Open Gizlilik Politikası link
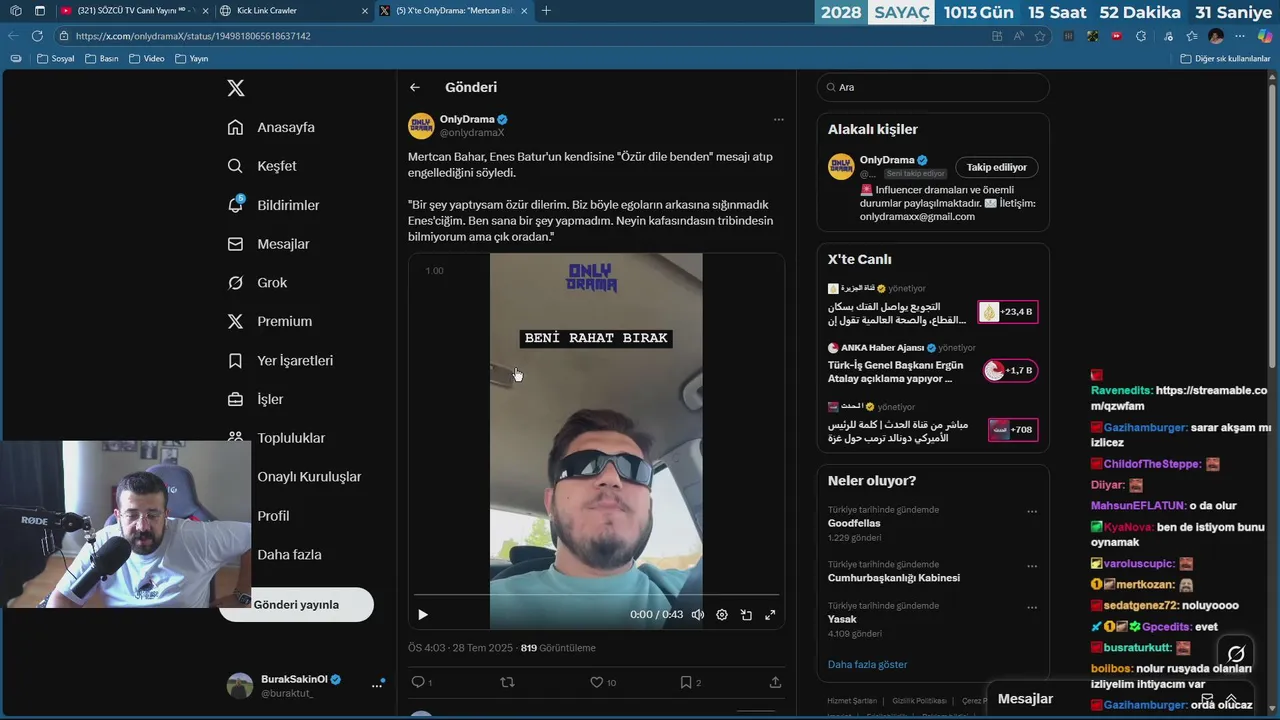 919,701
